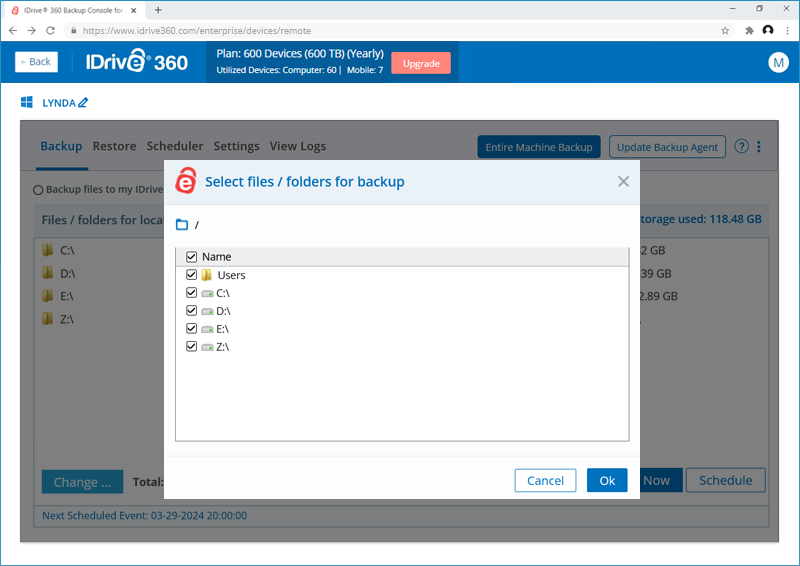Image resolution: width=800 pixels, height=566 pixels.
Task: Uncheck the Users folder checkbox
Action: [191, 275]
